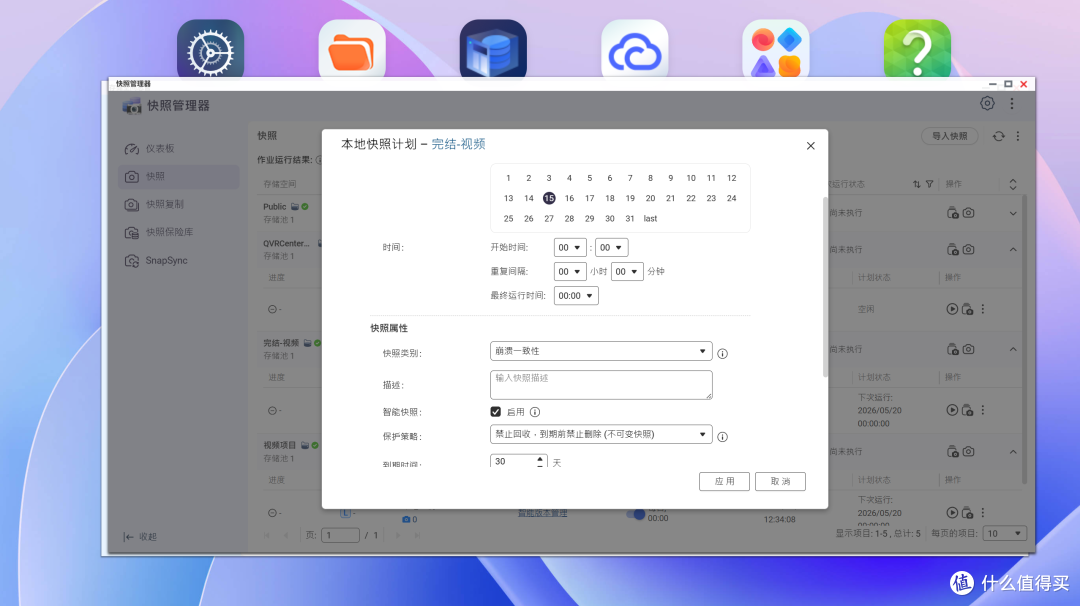Viewport: 1080px width, 606px height.
Task: Open the 最终运行时间 dropdown
Action: (x=576, y=295)
